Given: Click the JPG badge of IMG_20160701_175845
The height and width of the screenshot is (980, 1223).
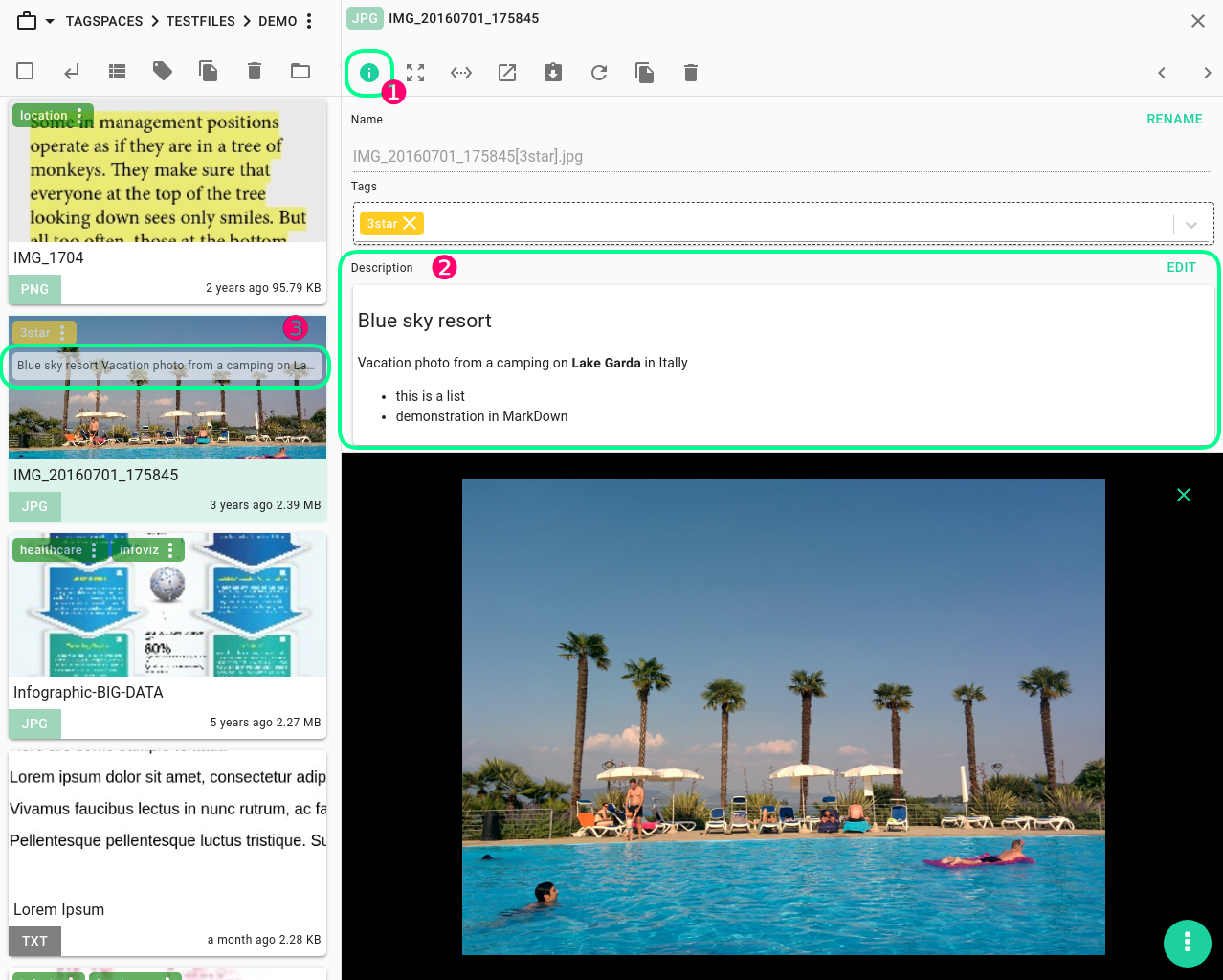Looking at the screenshot, I should (x=34, y=506).
